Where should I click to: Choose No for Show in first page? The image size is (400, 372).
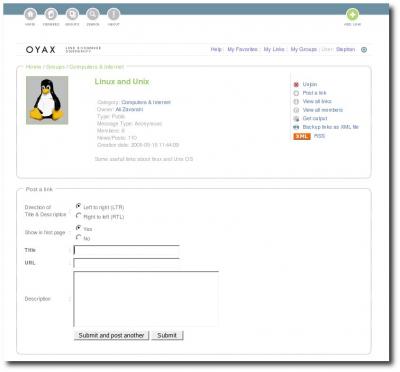78,237
